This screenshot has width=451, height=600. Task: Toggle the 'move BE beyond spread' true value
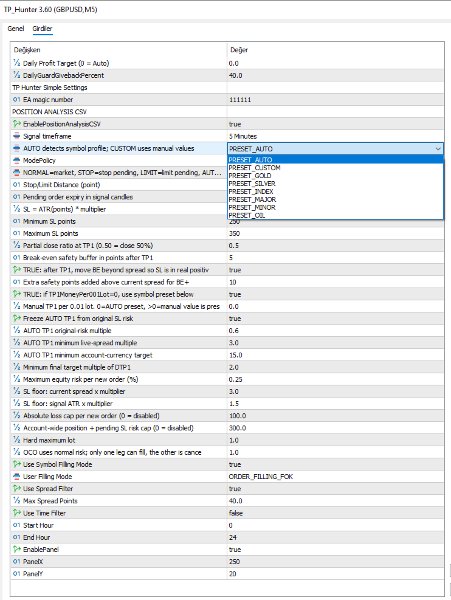pyautogui.click(x=235, y=270)
